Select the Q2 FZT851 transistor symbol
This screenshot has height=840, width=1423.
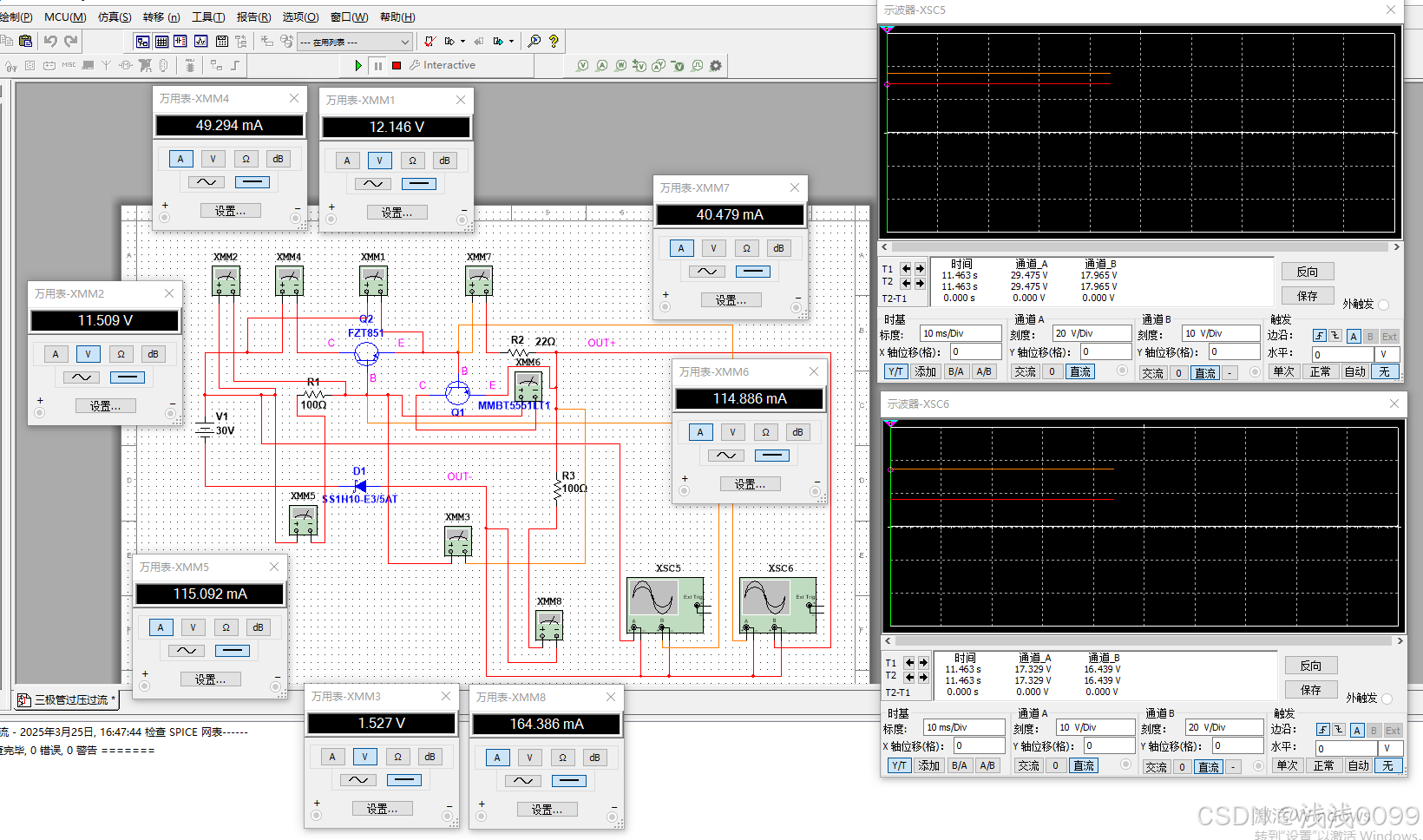point(366,352)
